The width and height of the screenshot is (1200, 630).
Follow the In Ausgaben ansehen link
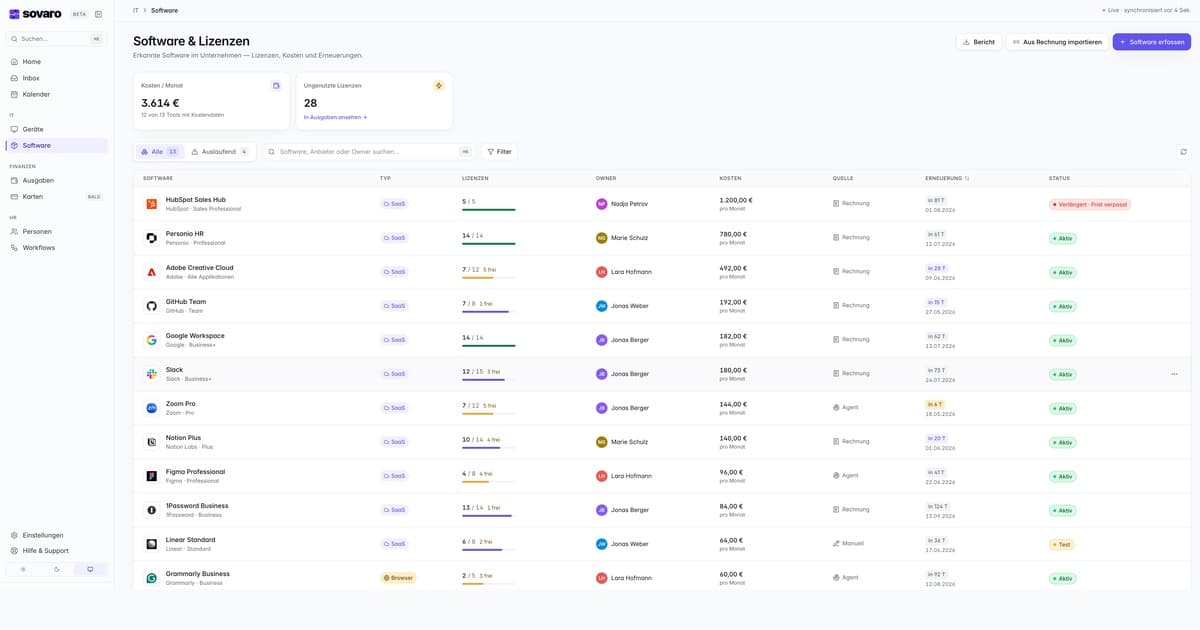coord(335,117)
